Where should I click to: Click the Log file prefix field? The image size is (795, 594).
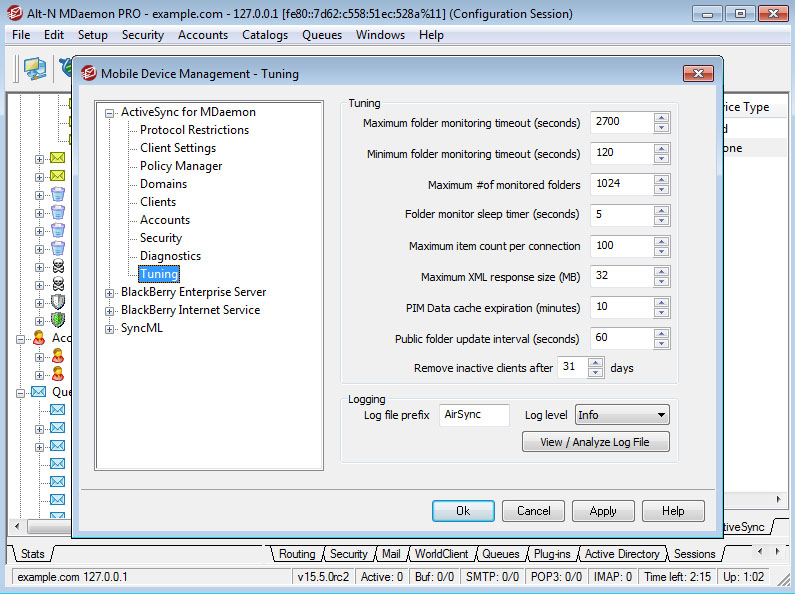pos(474,415)
